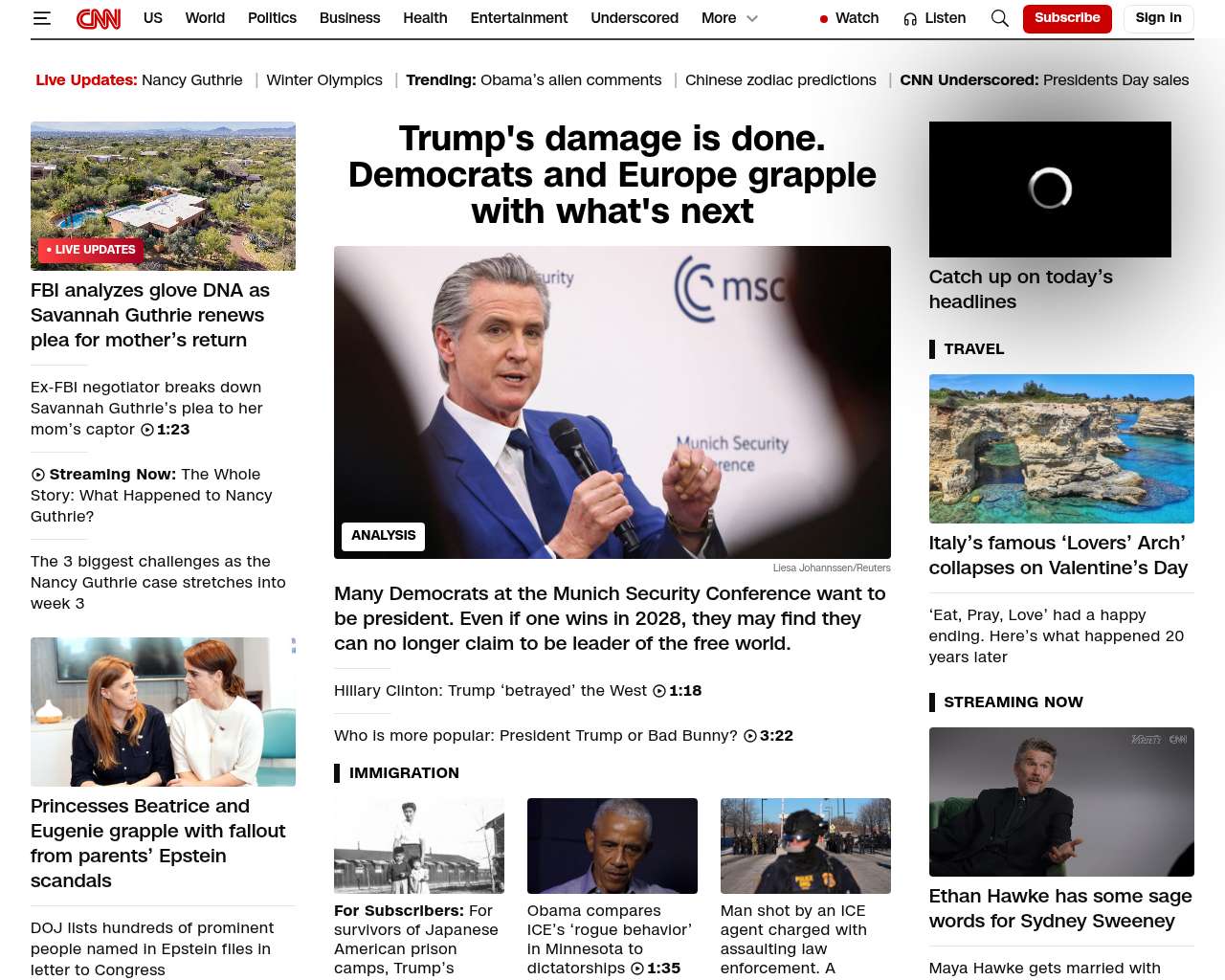Screen dimensions: 1225x980
Task: Go to the Business section
Action: click(349, 18)
